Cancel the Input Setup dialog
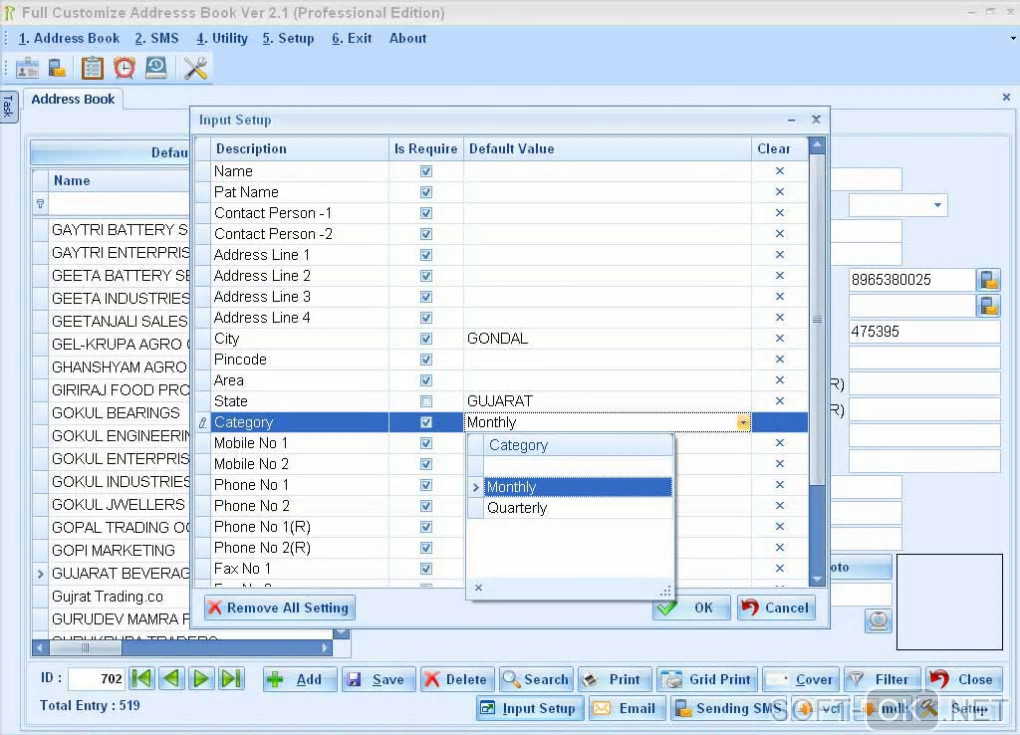The width and height of the screenshot is (1020, 735). 776,608
